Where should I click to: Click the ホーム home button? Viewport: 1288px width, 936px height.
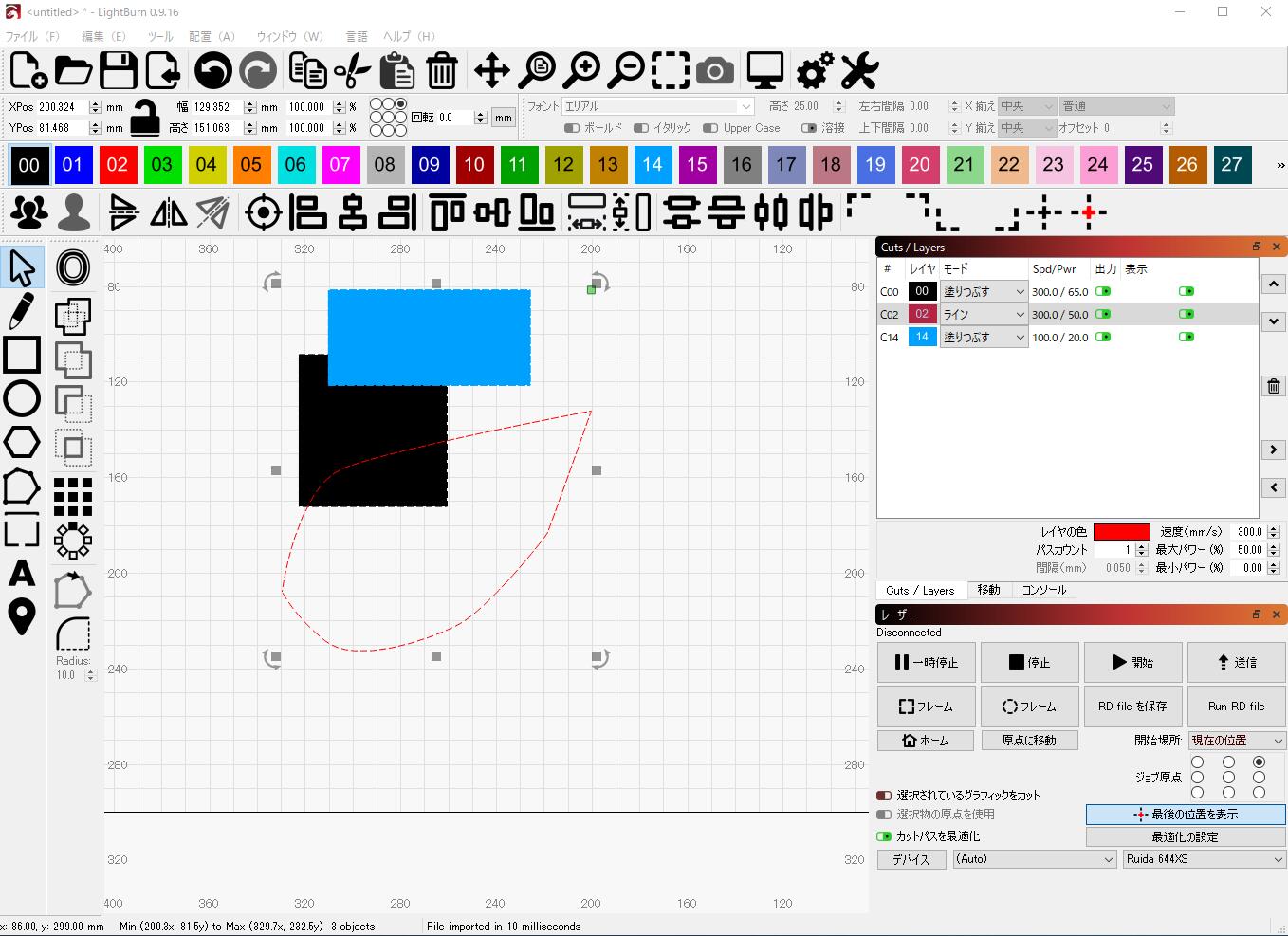(x=926, y=741)
